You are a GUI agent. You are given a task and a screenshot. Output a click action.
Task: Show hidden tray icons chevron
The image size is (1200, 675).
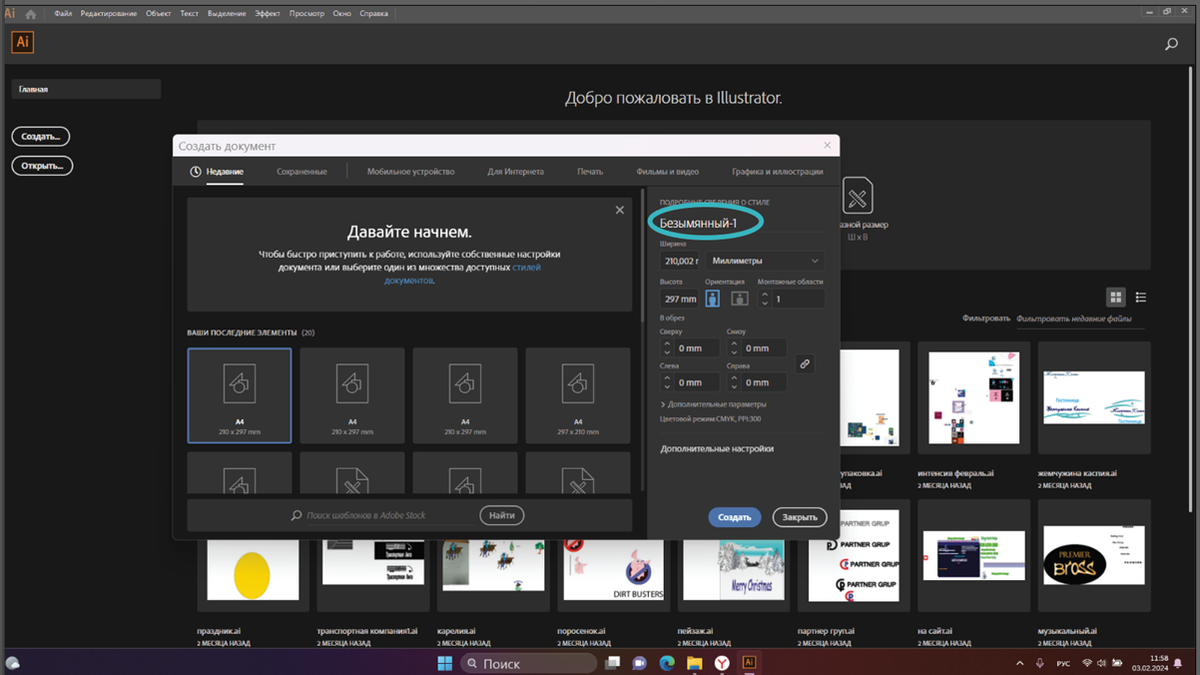1020,663
